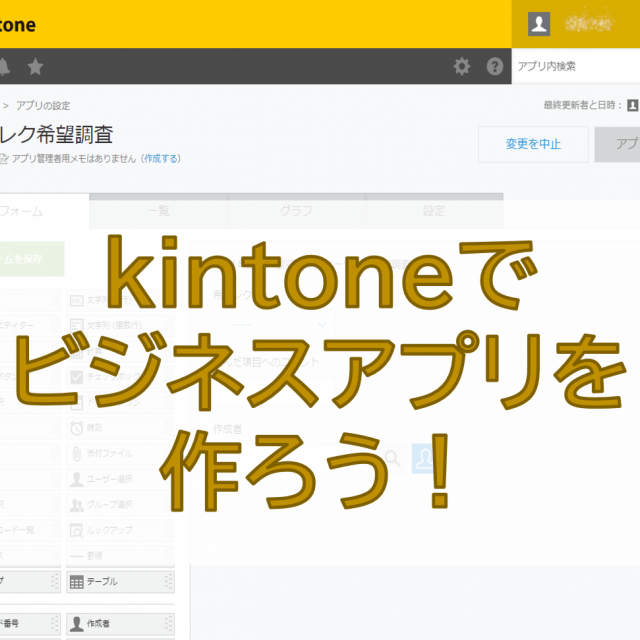The height and width of the screenshot is (640, 640).
Task: Open the settings gear menu
Action: [x=462, y=66]
